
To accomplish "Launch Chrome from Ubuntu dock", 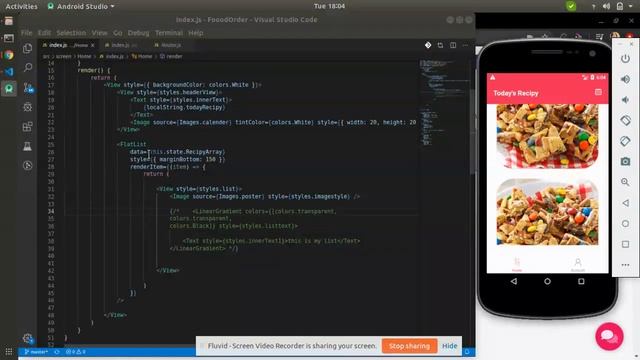I will click(9, 55).
